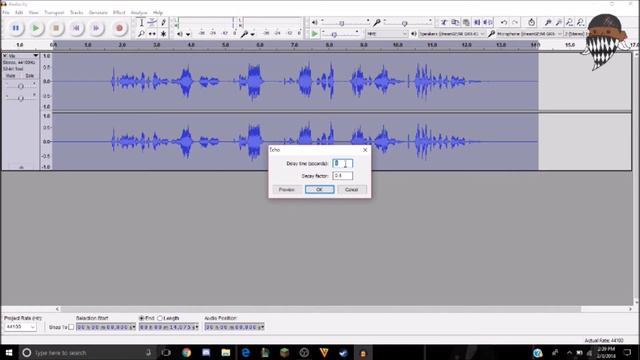Open the Tracks menu
This screenshot has width=640, height=360.
pos(76,13)
